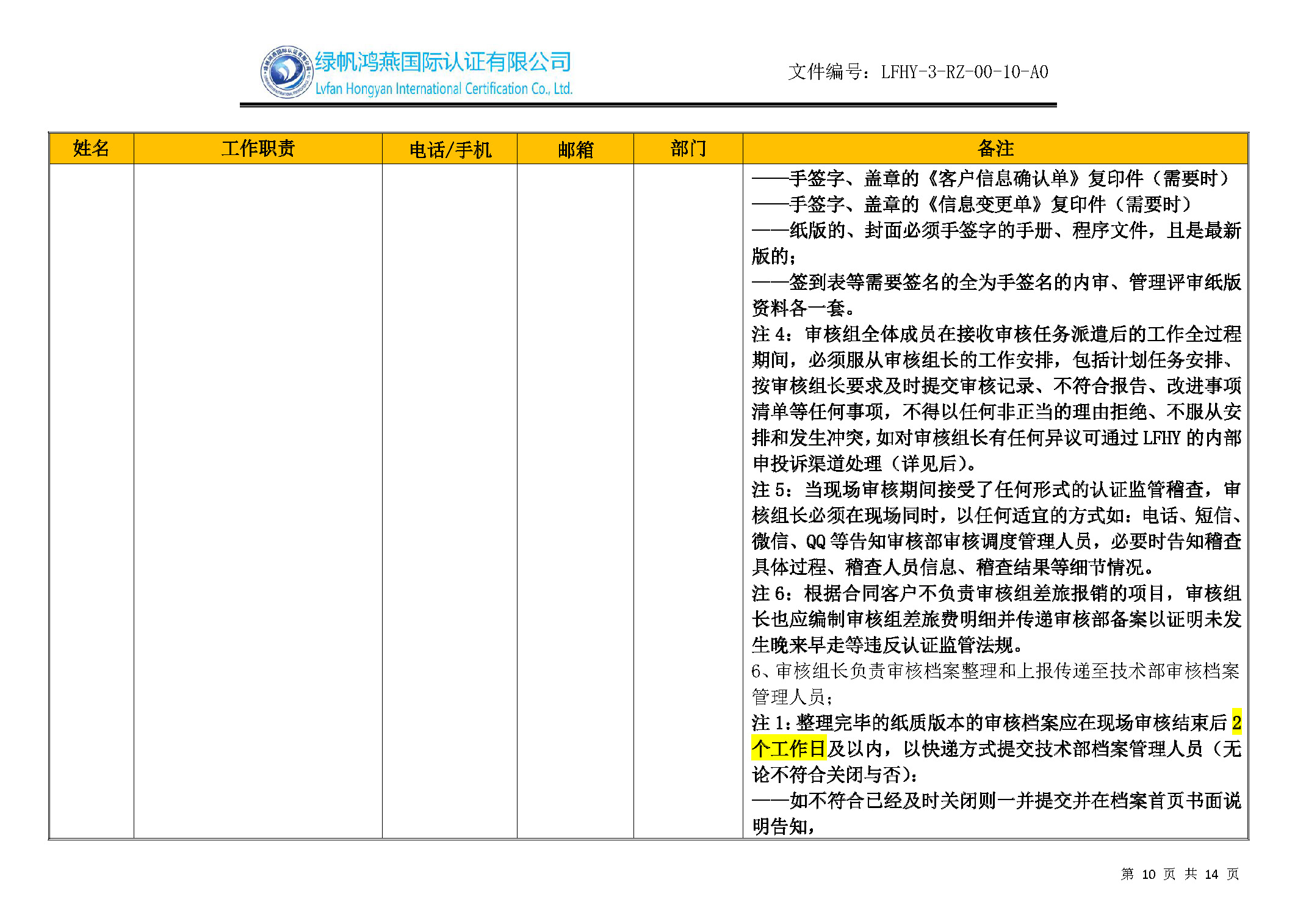Viewport: 1306px width, 924px height.
Task: Select the 电话/手机 table header cell
Action: pos(450,150)
